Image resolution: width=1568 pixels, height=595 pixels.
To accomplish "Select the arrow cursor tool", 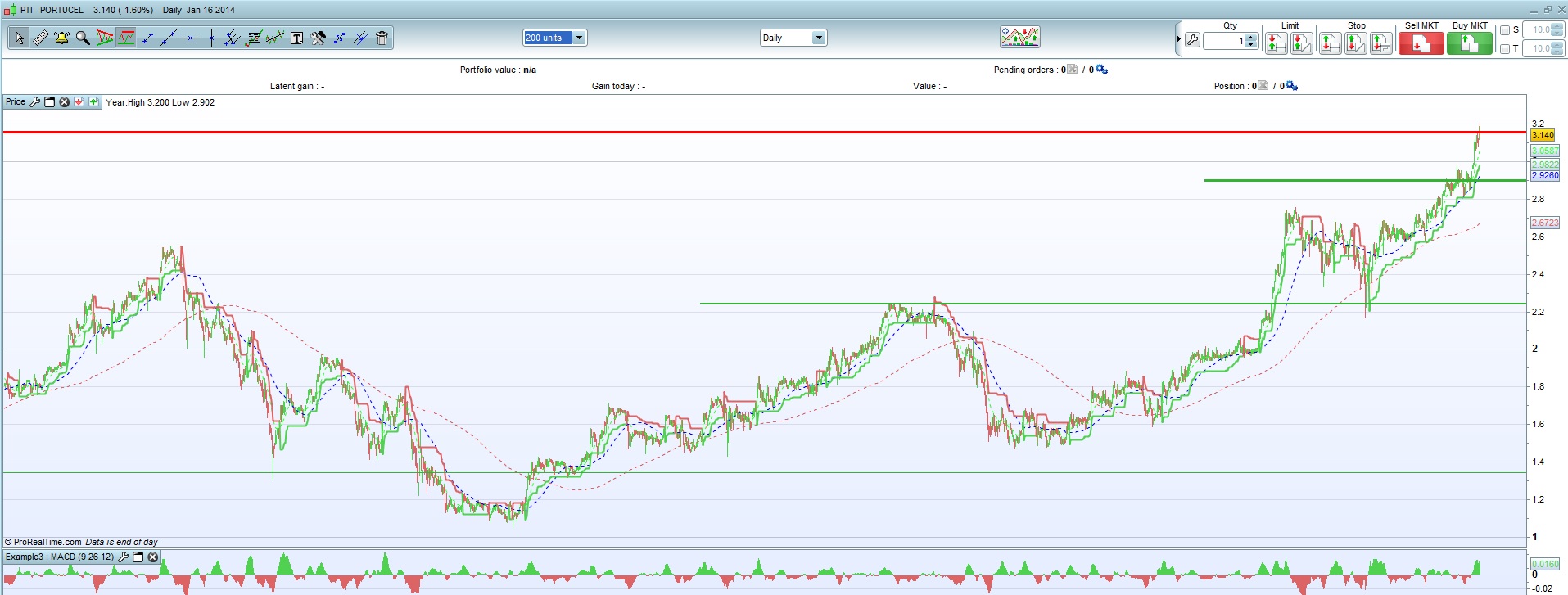I will [19, 38].
